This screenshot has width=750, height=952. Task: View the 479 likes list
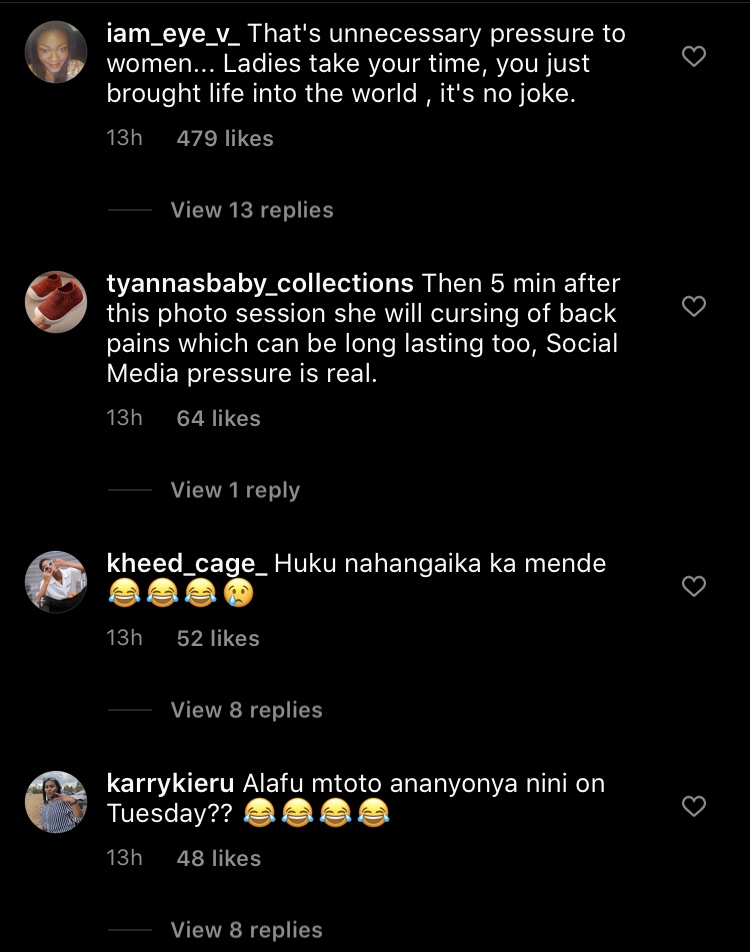(225, 138)
